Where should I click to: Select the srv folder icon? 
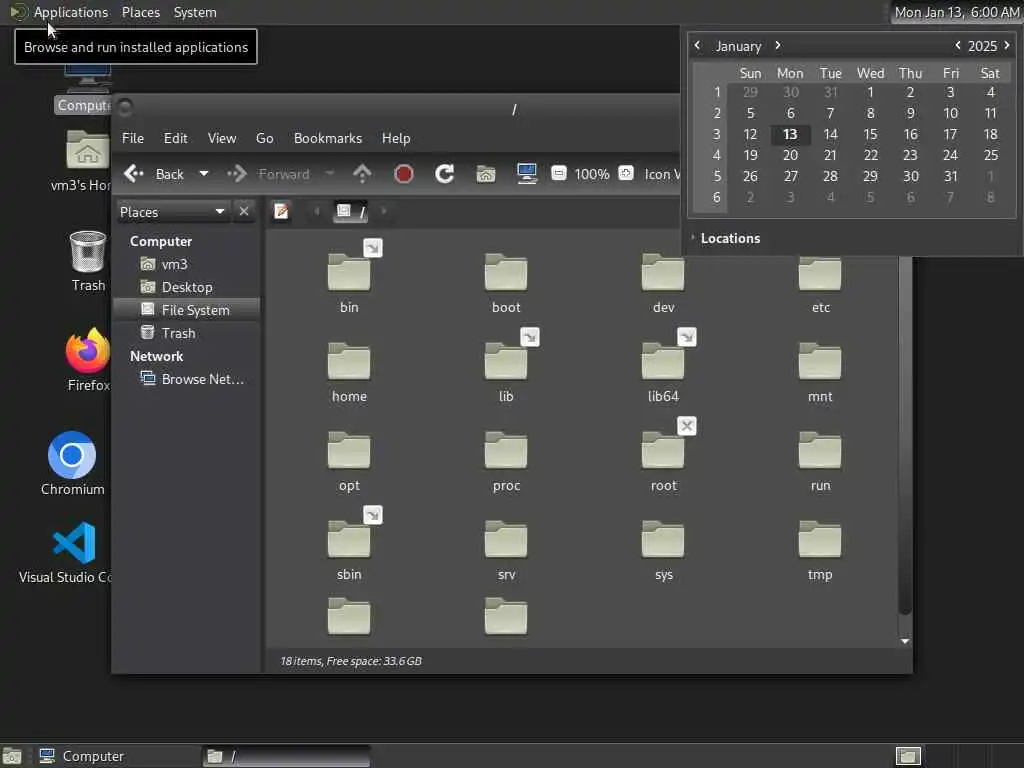point(506,539)
